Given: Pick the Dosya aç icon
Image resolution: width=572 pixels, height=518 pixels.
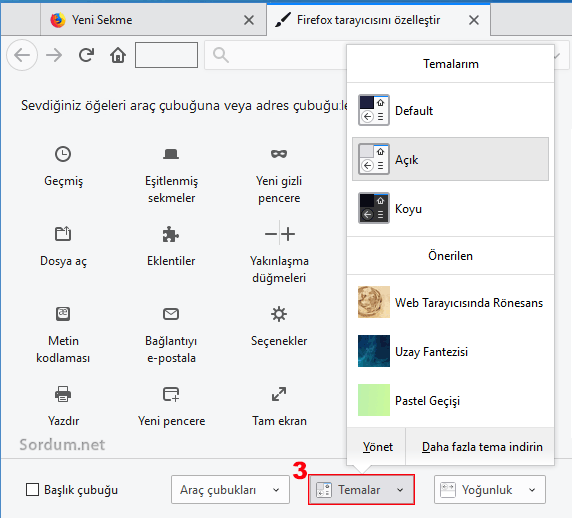Looking at the screenshot, I should pos(63,234).
